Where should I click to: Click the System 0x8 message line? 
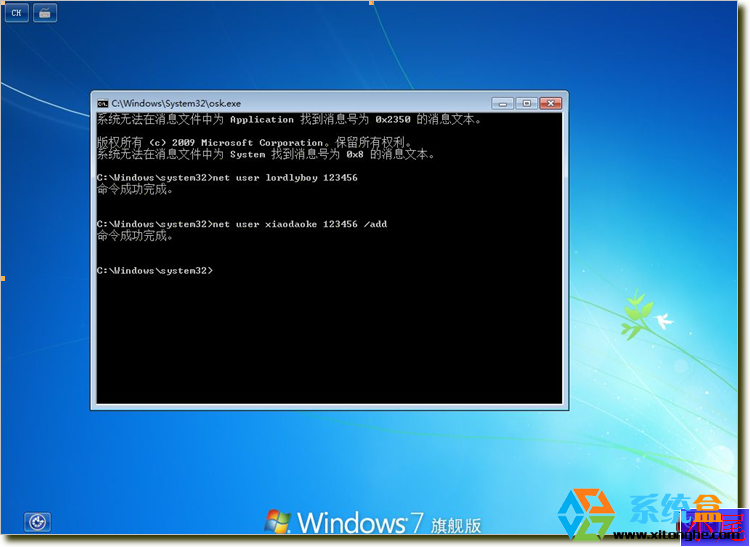point(266,154)
